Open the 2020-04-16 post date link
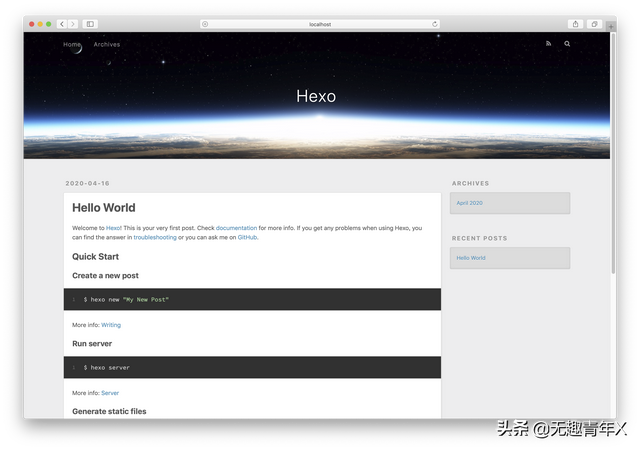640x450 pixels. [87, 183]
